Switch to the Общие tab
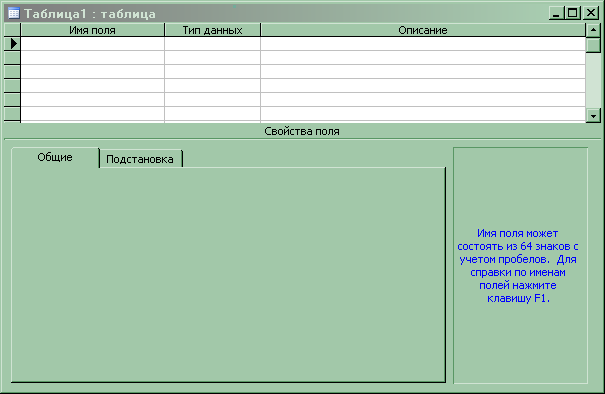605x394 pixels. pos(55,157)
